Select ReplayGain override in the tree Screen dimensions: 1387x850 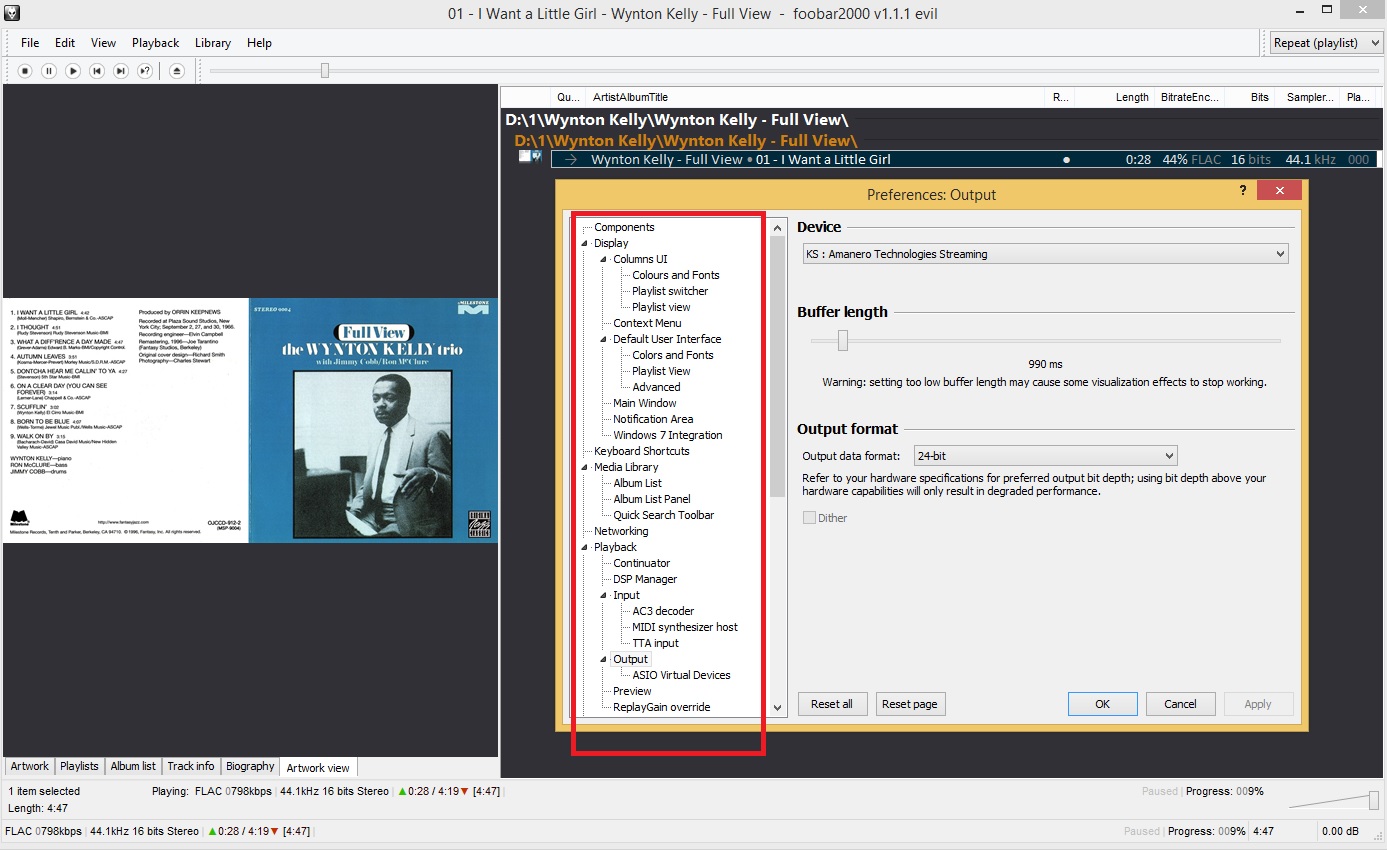point(662,708)
